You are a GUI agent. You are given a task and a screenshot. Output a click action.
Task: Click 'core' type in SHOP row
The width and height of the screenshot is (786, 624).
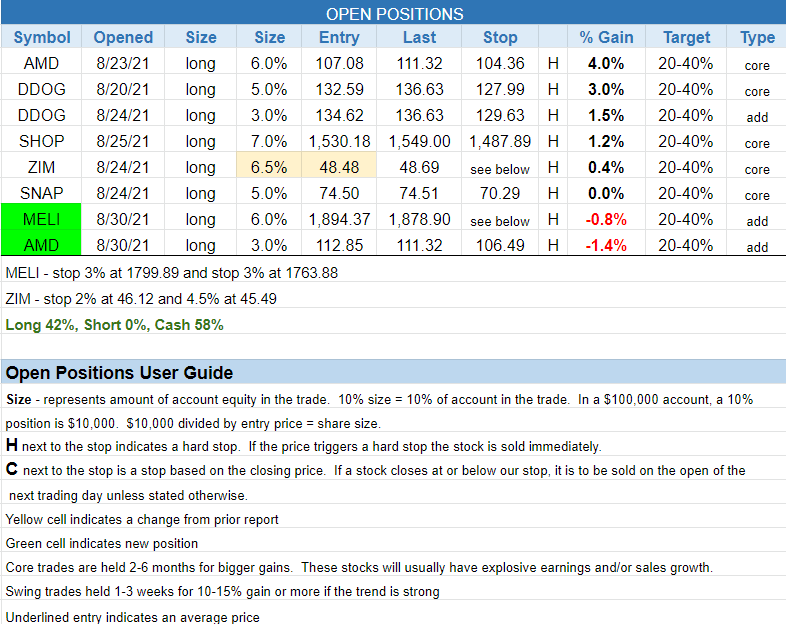click(x=757, y=143)
